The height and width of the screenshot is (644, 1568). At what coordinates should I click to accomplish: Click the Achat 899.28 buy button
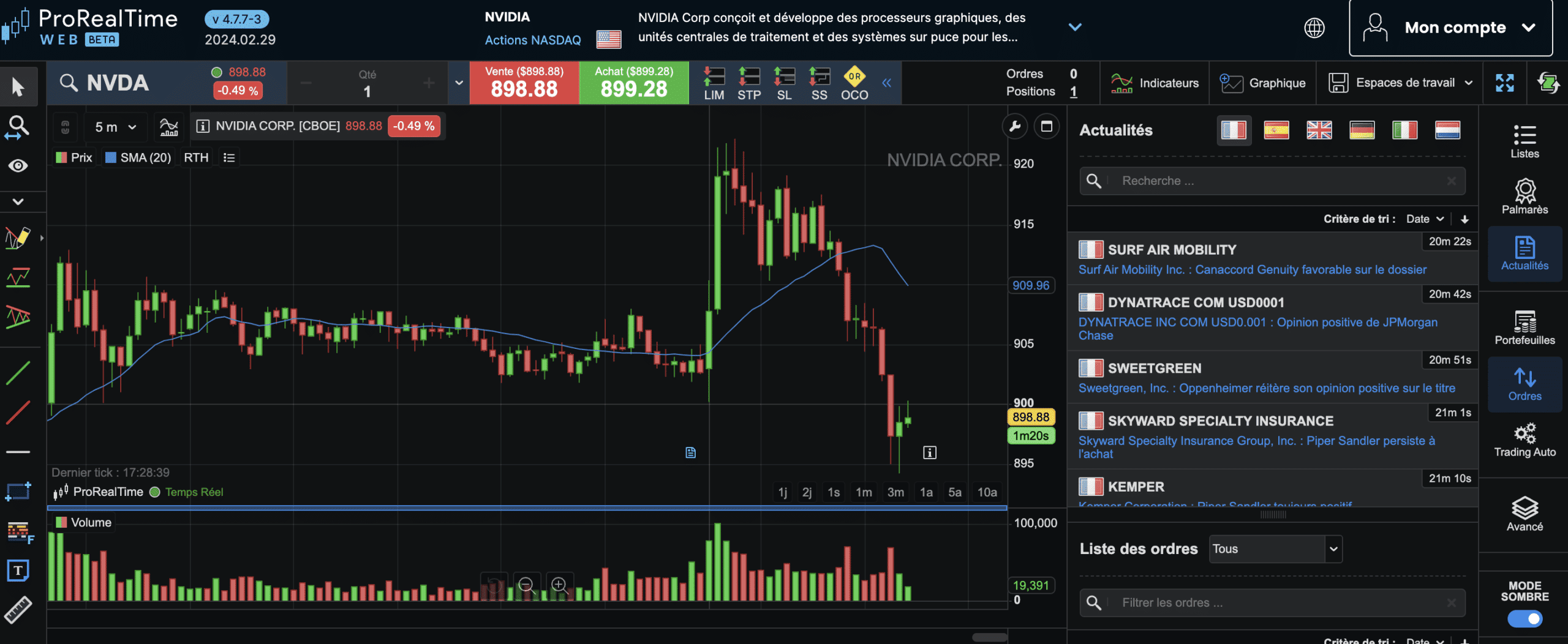point(633,83)
